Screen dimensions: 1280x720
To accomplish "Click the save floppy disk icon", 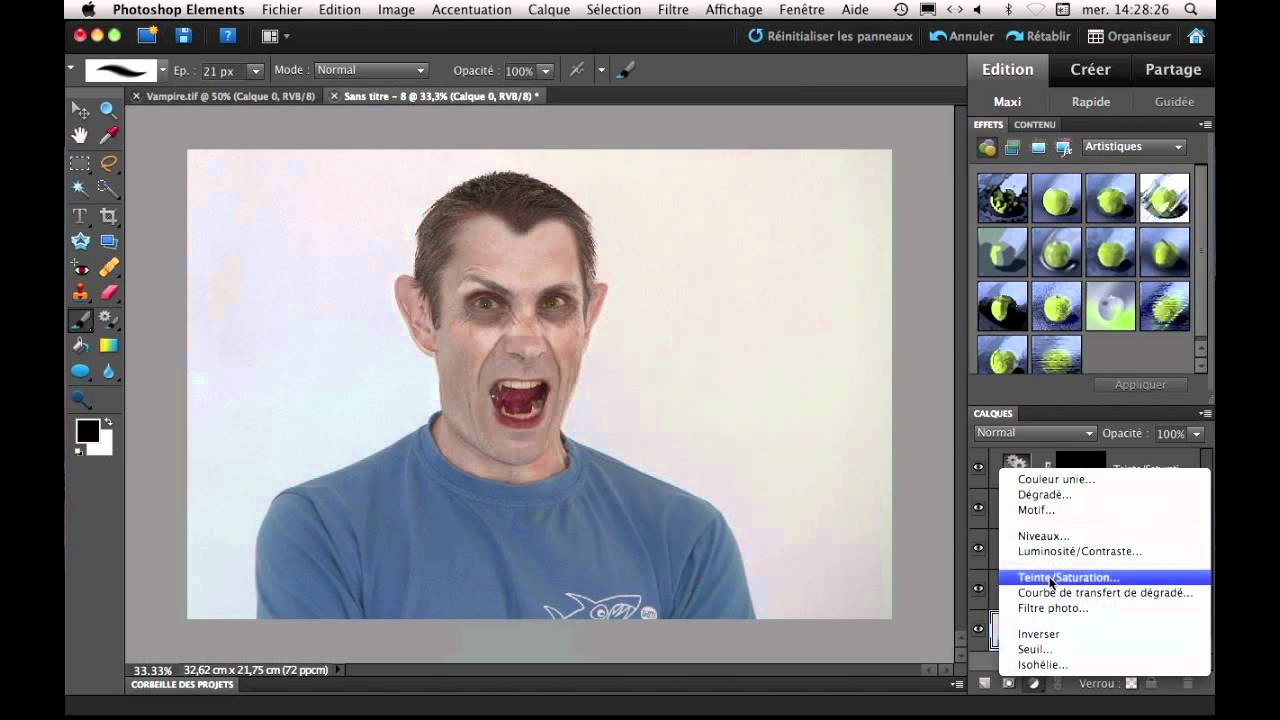I will tap(184, 36).
